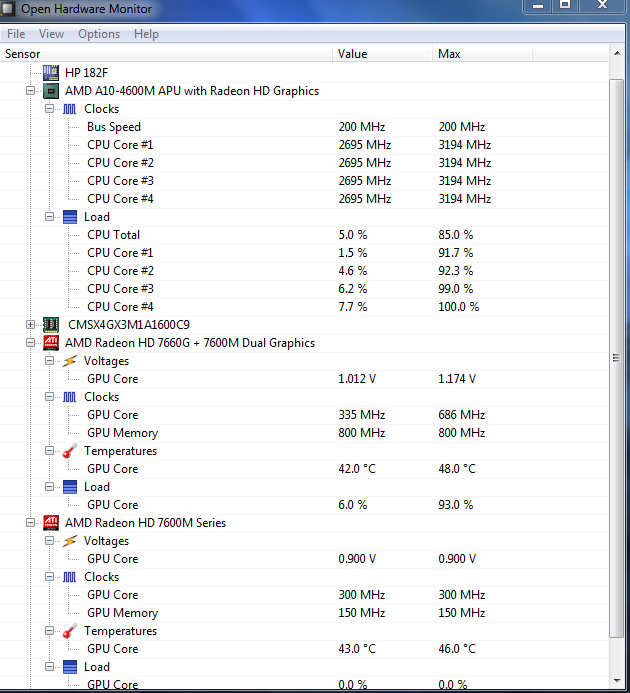
Task: Click the Sensor column header
Action: coord(166,53)
